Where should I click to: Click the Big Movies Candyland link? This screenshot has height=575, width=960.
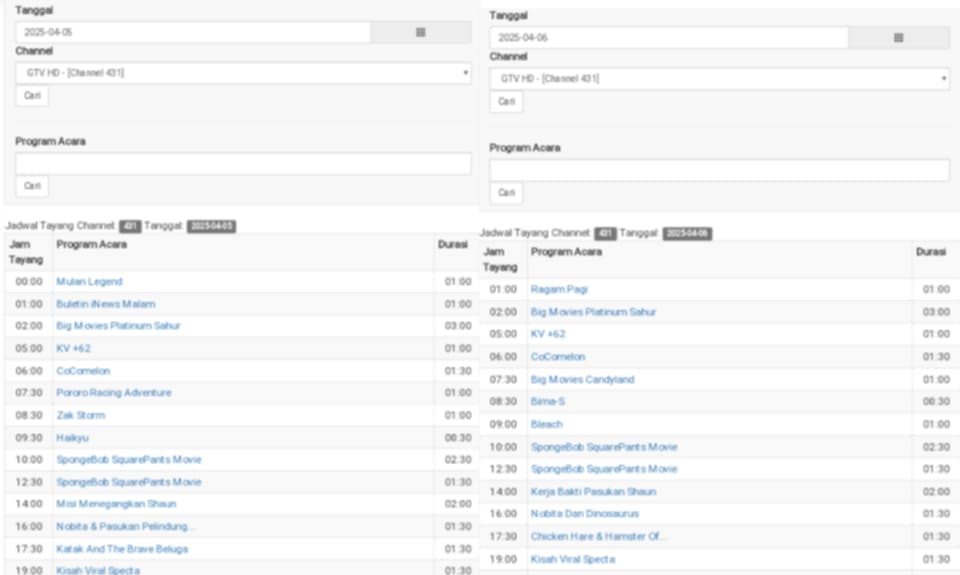[x=582, y=379]
